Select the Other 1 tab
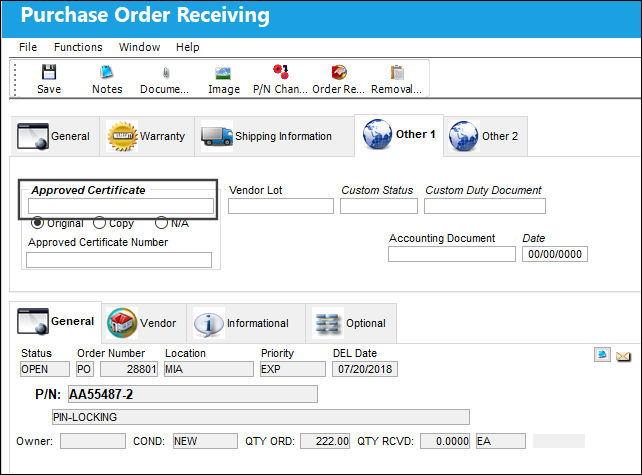Viewport: 642px width, 475px height. (x=399, y=135)
